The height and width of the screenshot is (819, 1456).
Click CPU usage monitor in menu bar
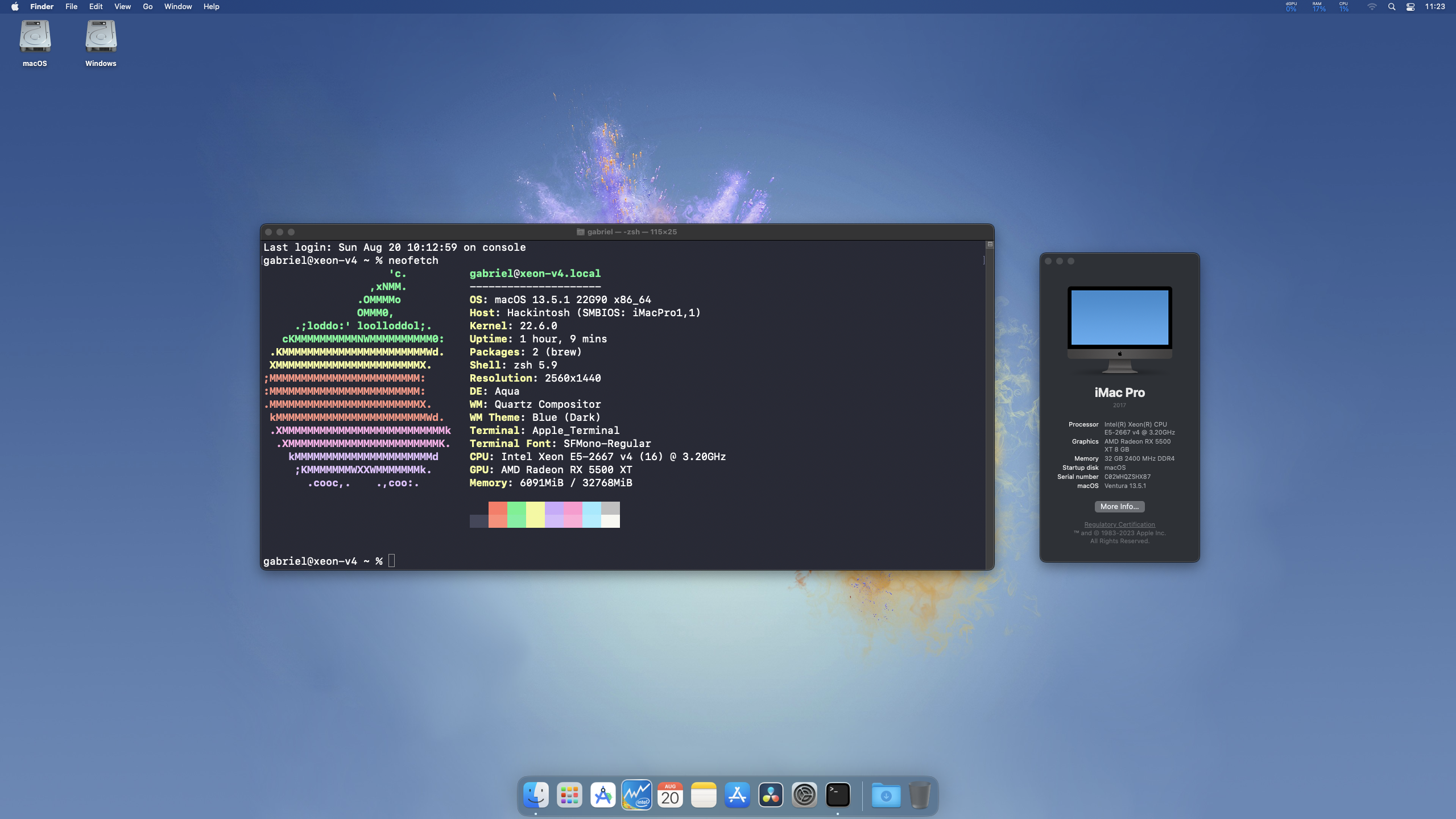coord(1343,7)
